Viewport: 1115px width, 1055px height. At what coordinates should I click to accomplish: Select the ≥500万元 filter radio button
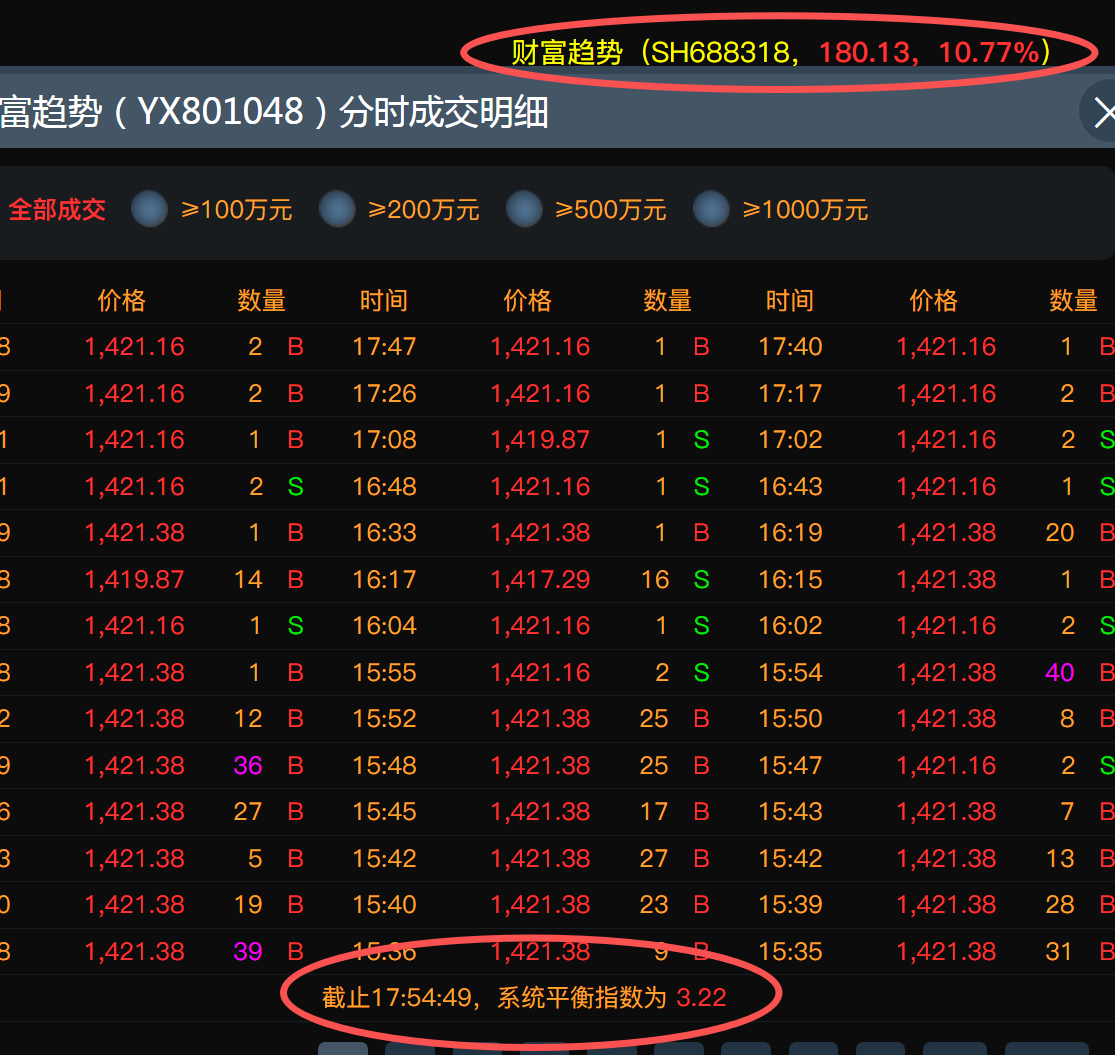pyautogui.click(x=524, y=209)
